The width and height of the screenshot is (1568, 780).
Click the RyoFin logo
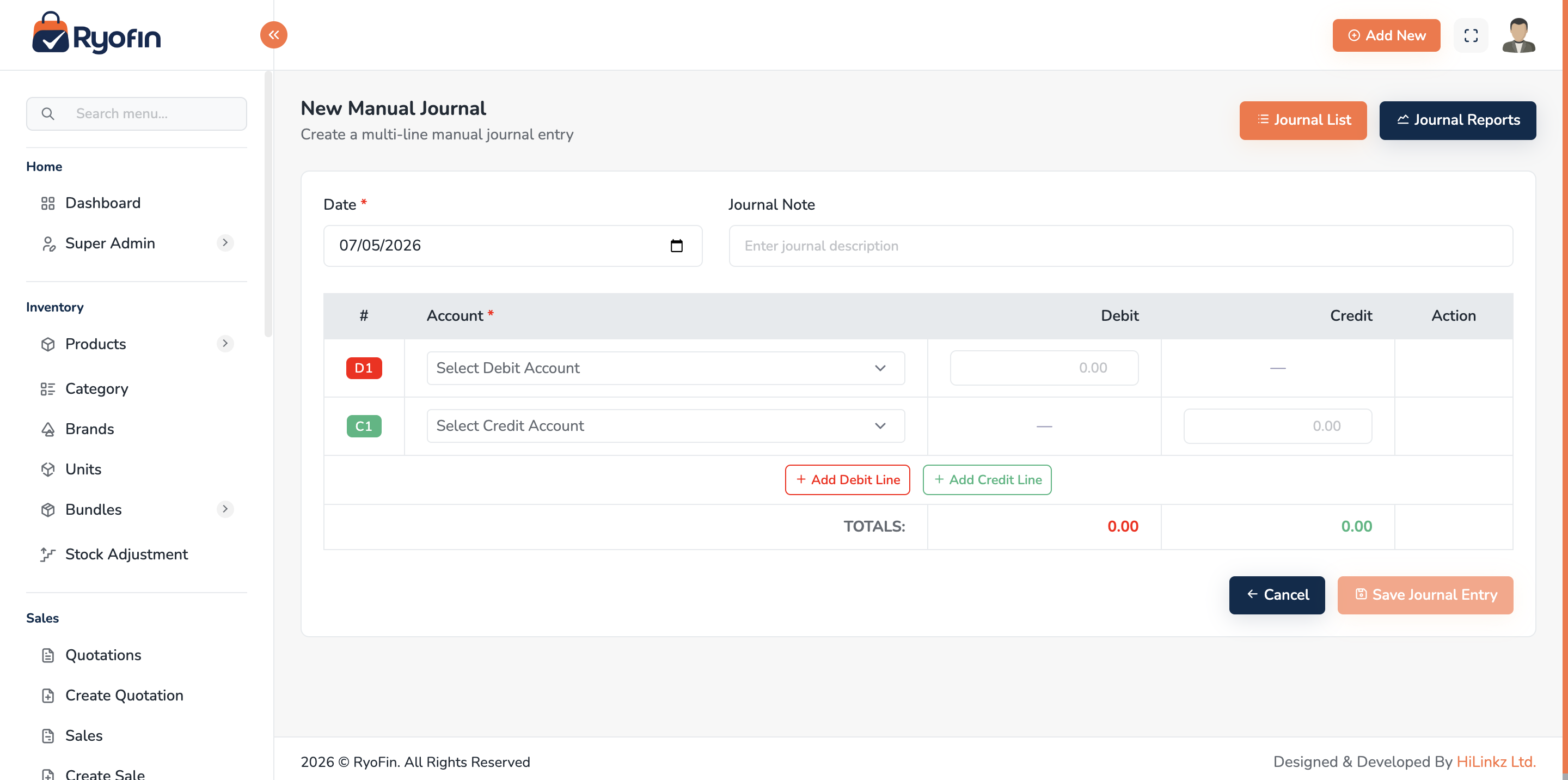coord(96,33)
